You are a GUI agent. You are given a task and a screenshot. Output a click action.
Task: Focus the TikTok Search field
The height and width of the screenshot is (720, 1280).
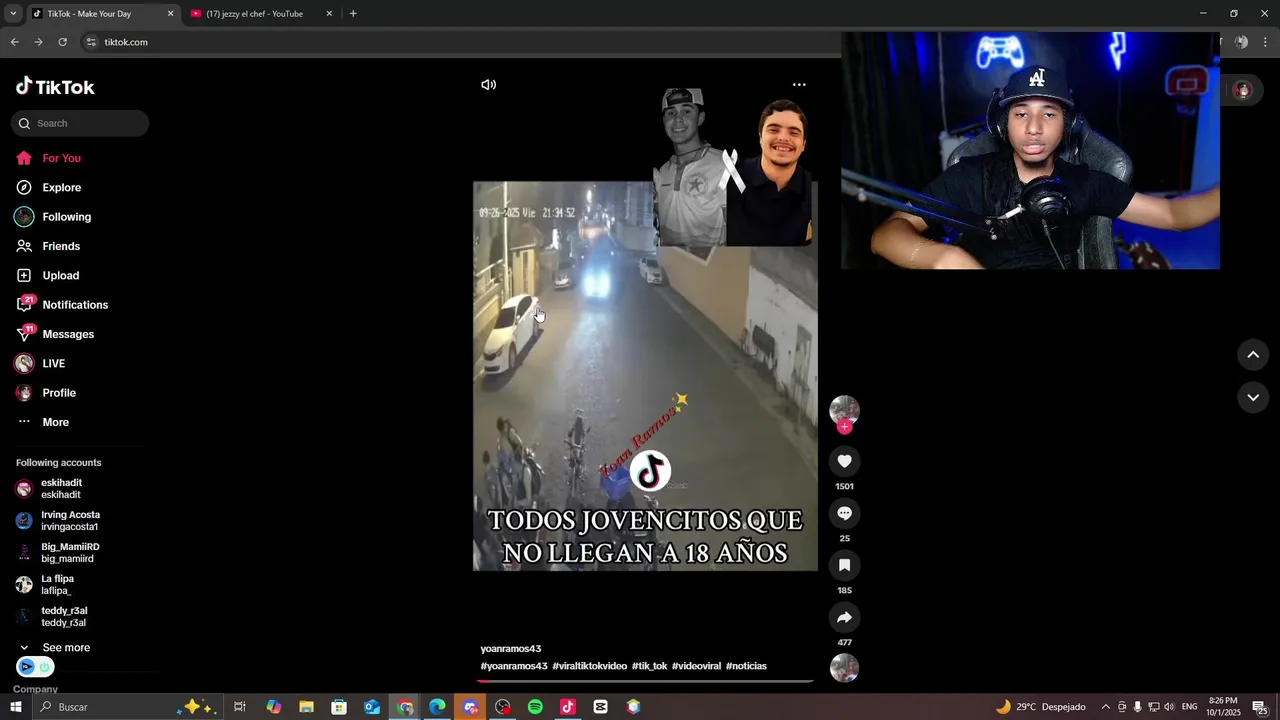point(80,123)
